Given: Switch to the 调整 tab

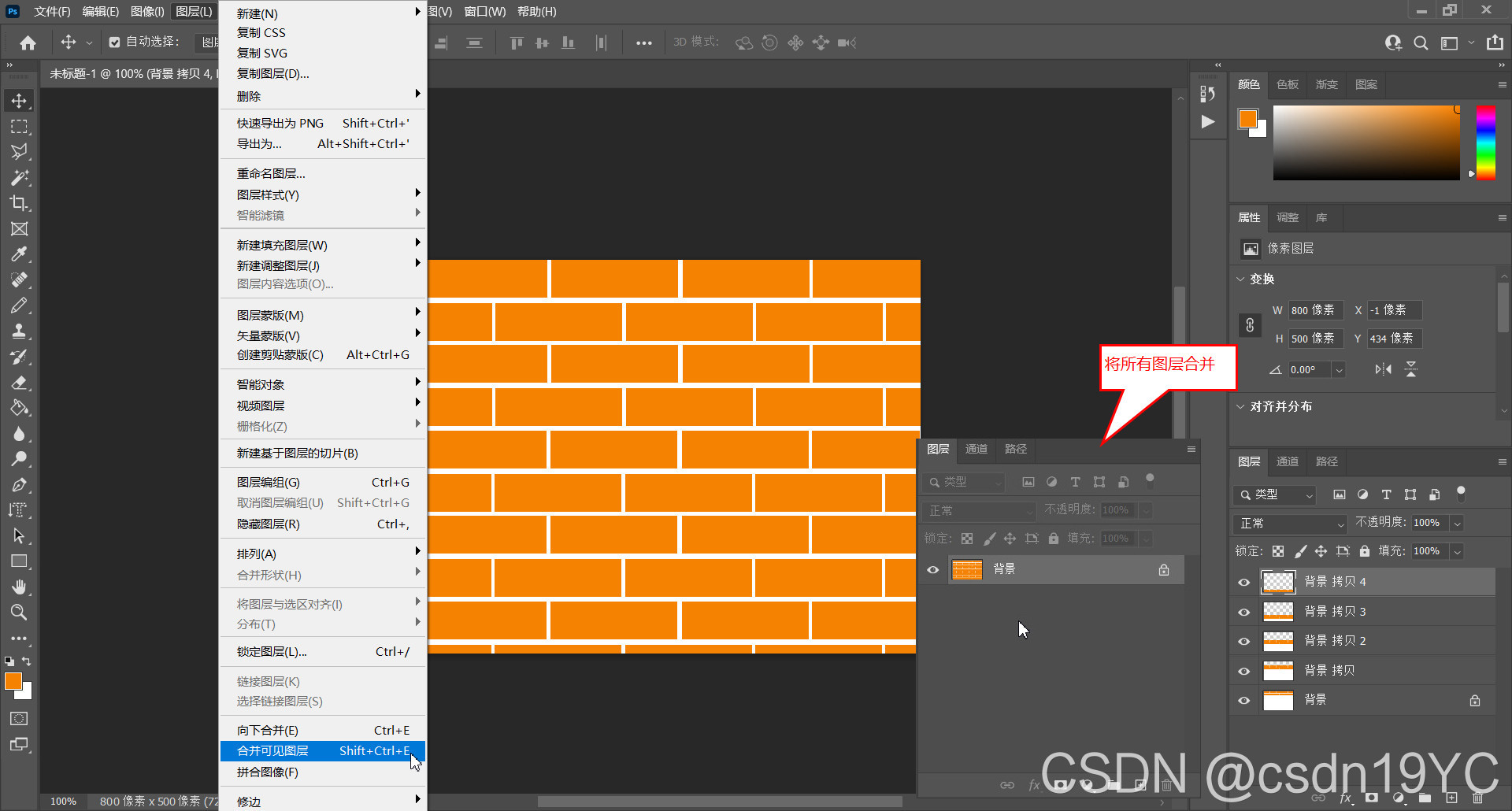Looking at the screenshot, I should [1288, 217].
